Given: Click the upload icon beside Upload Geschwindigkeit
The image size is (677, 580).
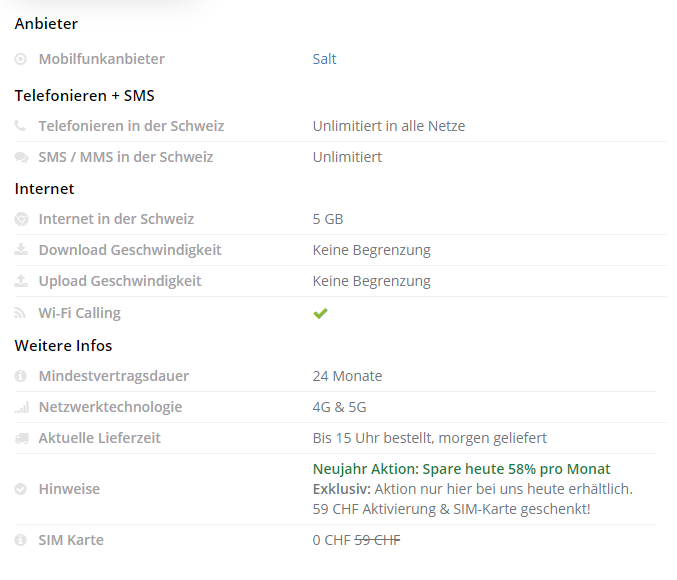Looking at the screenshot, I should coord(21,281).
